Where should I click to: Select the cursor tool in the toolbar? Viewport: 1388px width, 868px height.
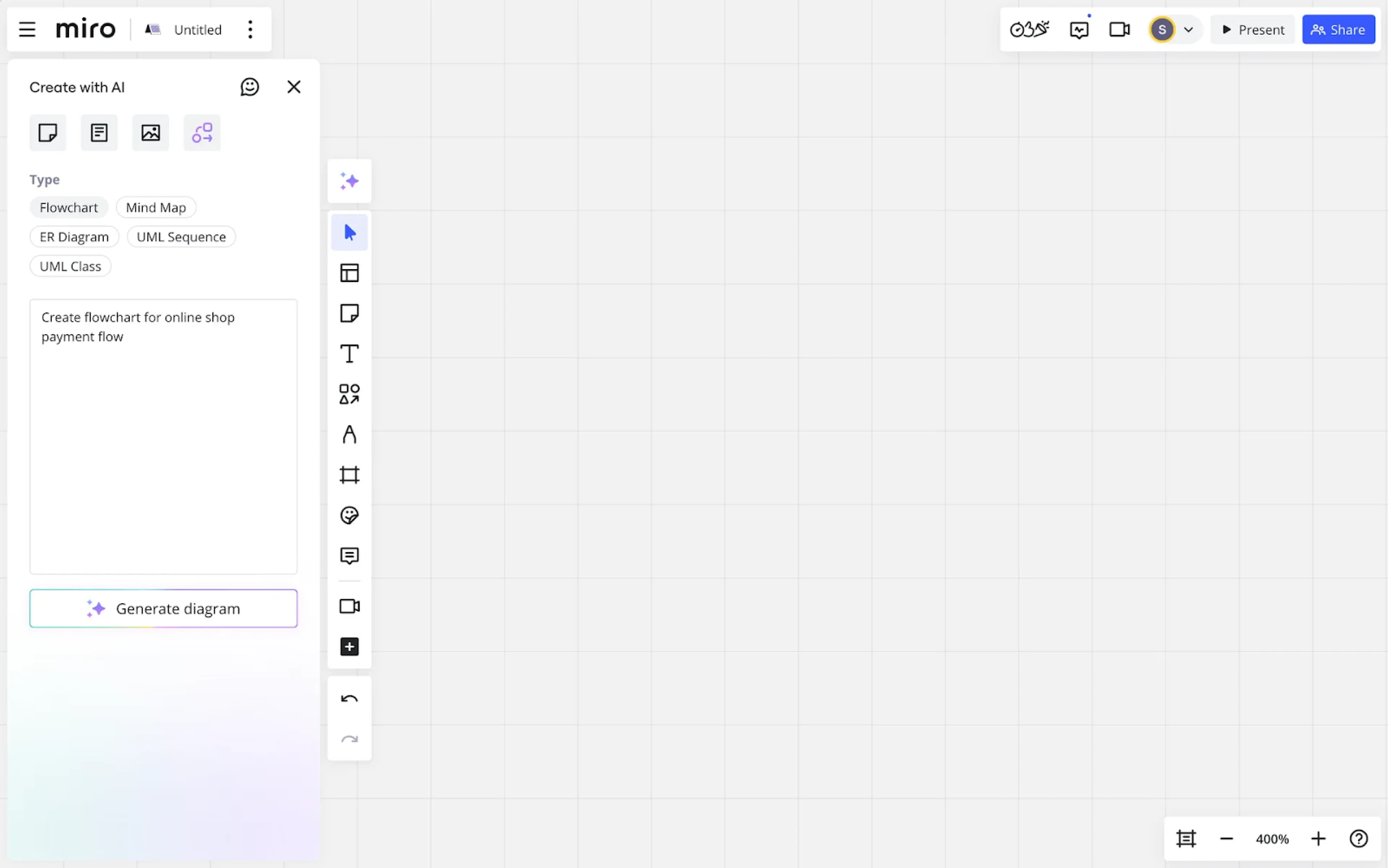350,232
